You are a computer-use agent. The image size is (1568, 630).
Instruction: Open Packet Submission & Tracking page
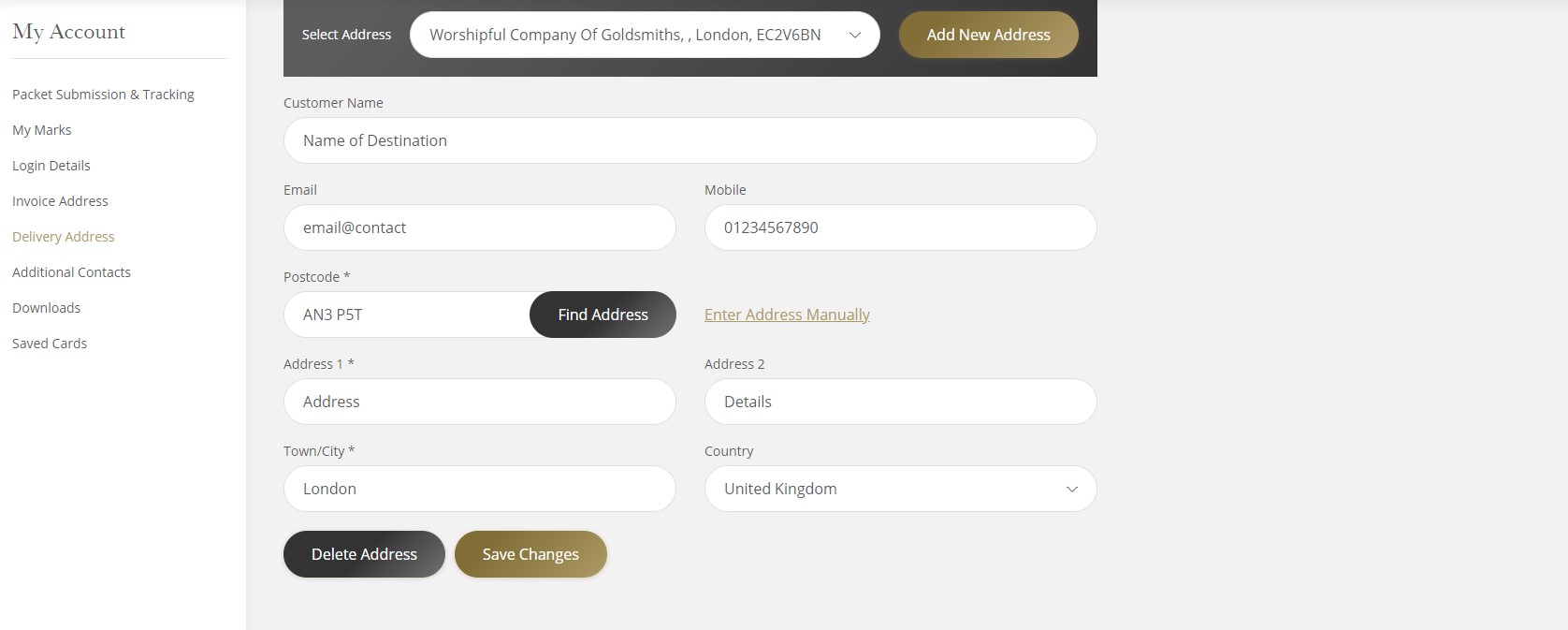[103, 95]
